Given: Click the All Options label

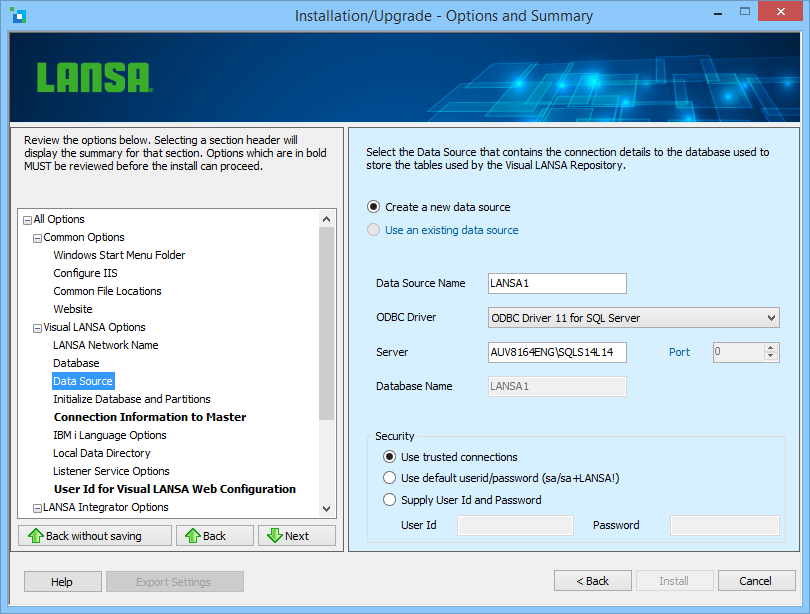Looking at the screenshot, I should point(59,219).
